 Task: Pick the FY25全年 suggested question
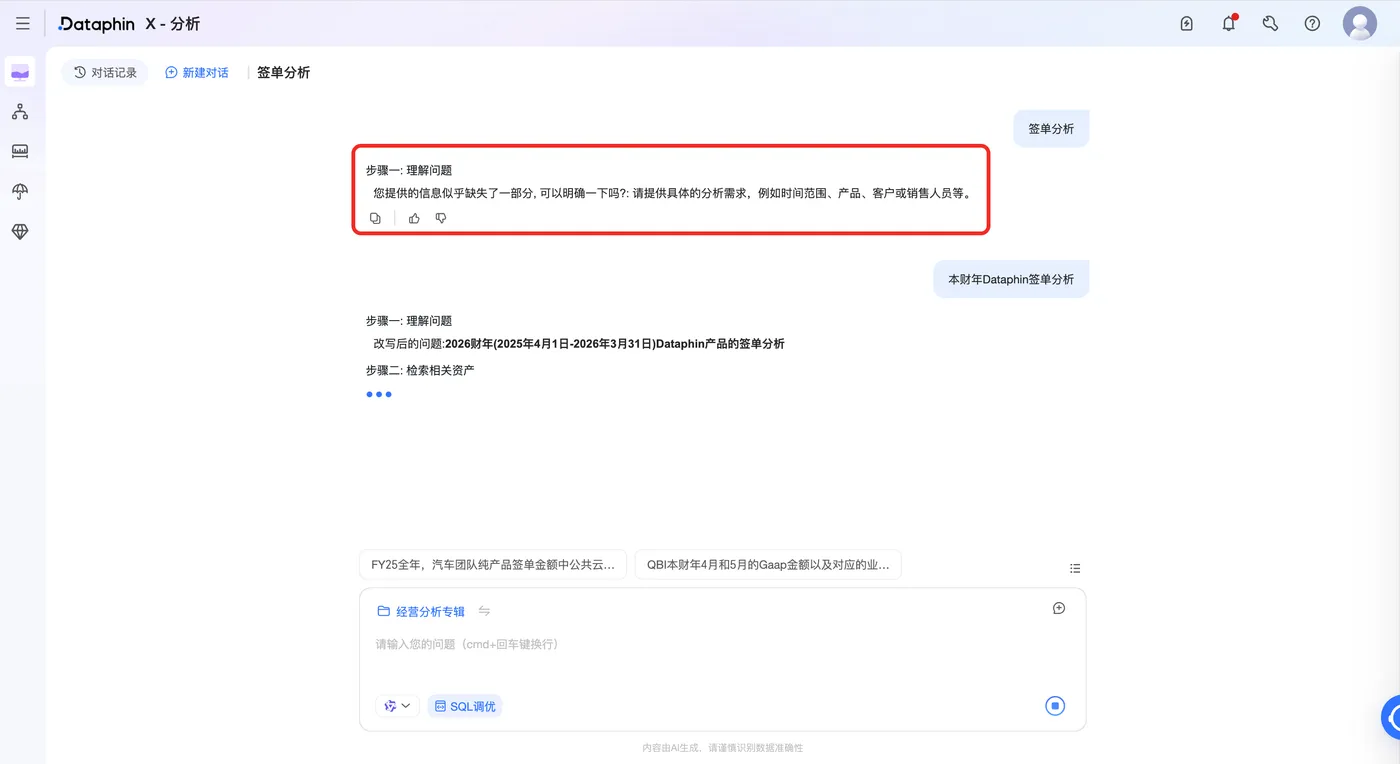pyautogui.click(x=493, y=564)
